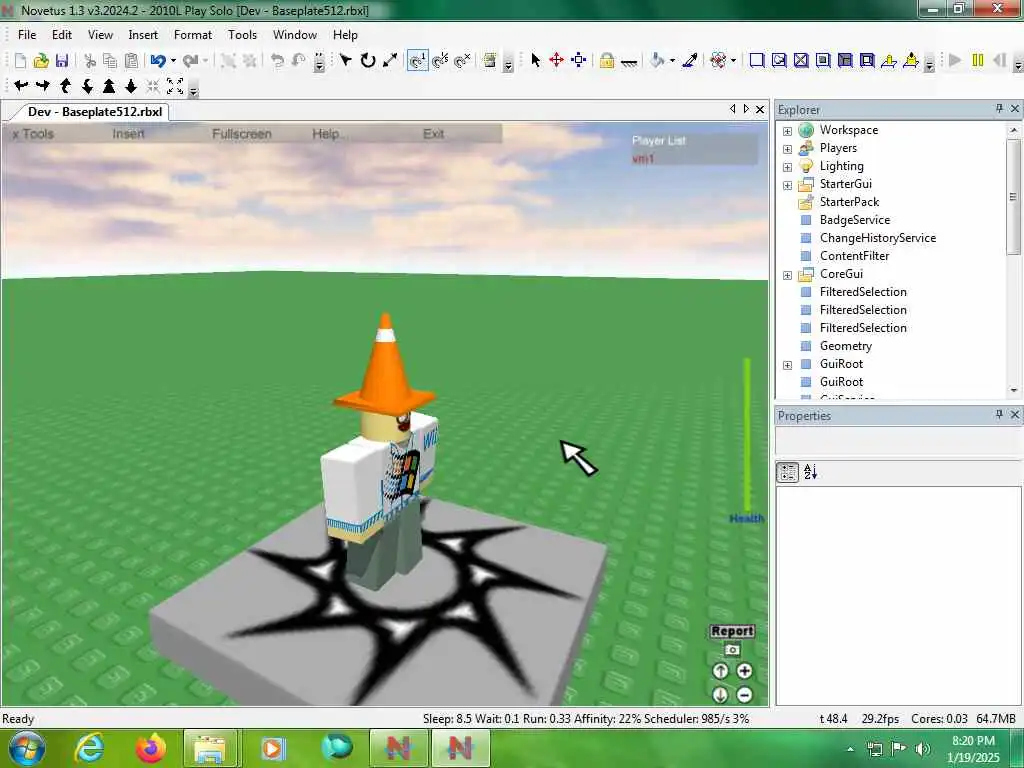Open camera toolbar overflow options
Screen dimensions: 1024x768
coord(193,90)
